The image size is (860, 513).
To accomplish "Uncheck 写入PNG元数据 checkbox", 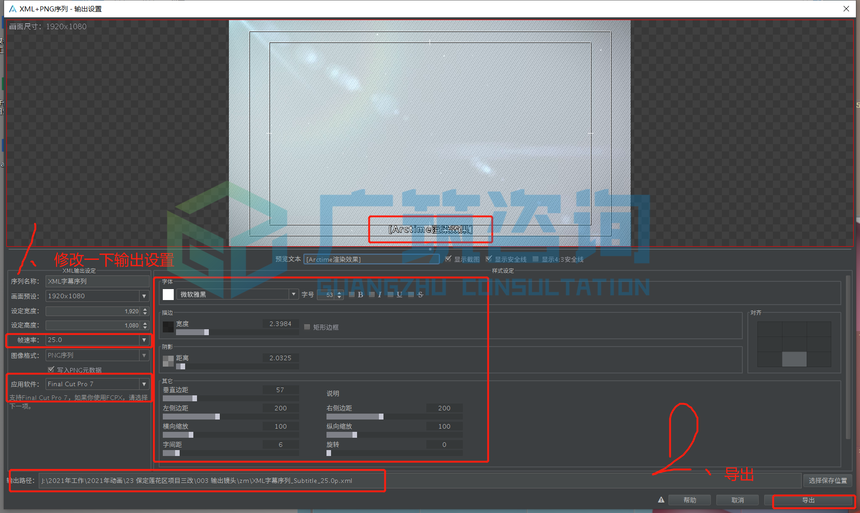I will [x=51, y=370].
